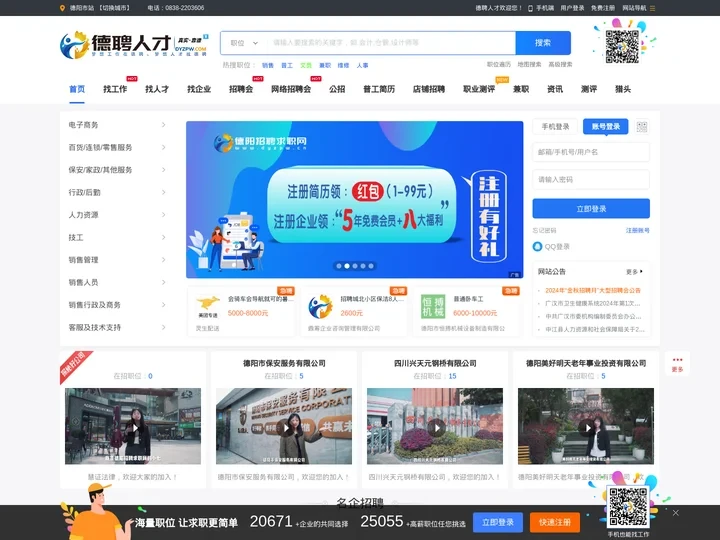Select the 账号登录 tab

click(x=606, y=127)
